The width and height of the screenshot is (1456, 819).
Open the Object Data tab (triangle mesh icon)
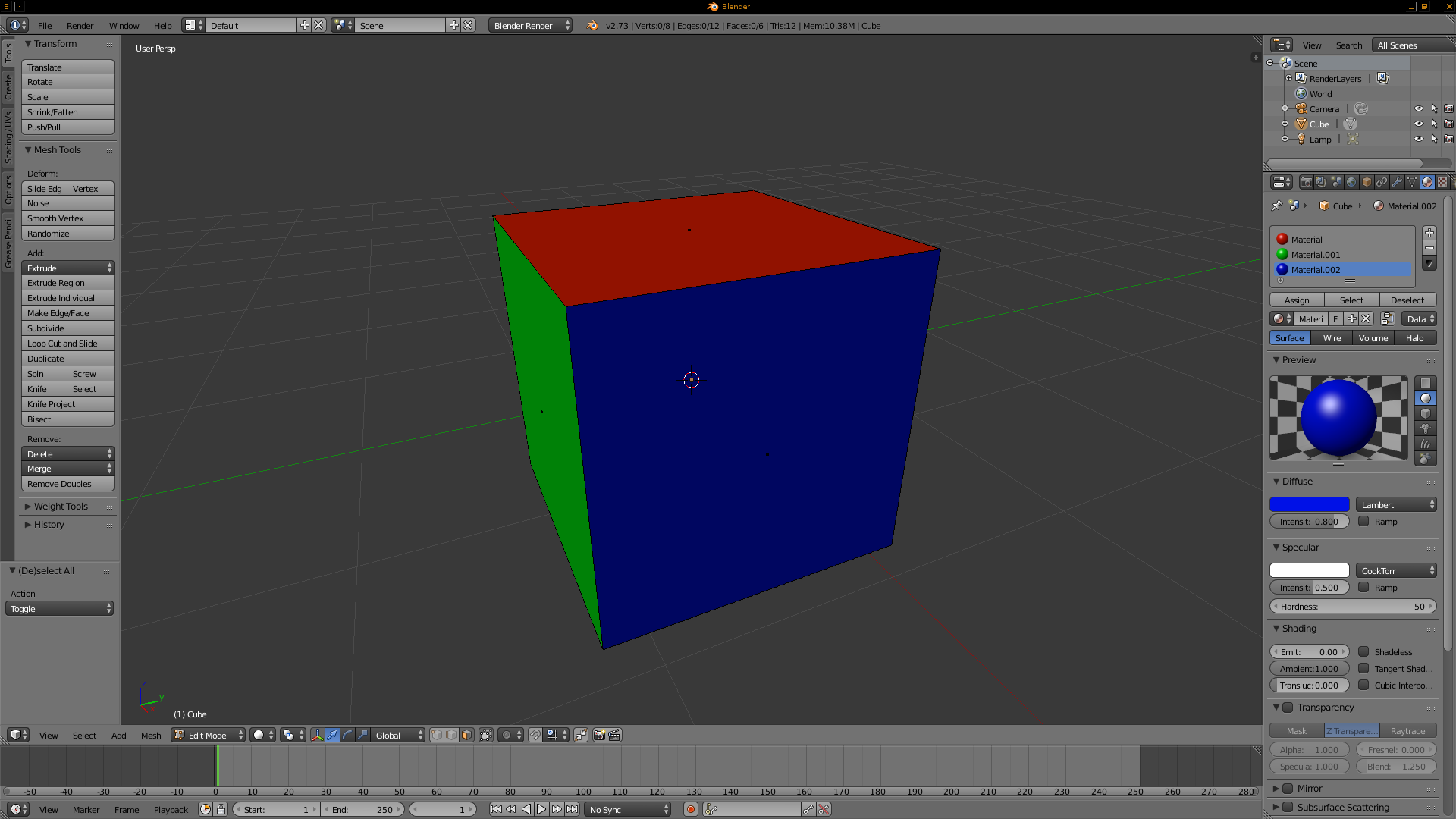(x=1412, y=182)
